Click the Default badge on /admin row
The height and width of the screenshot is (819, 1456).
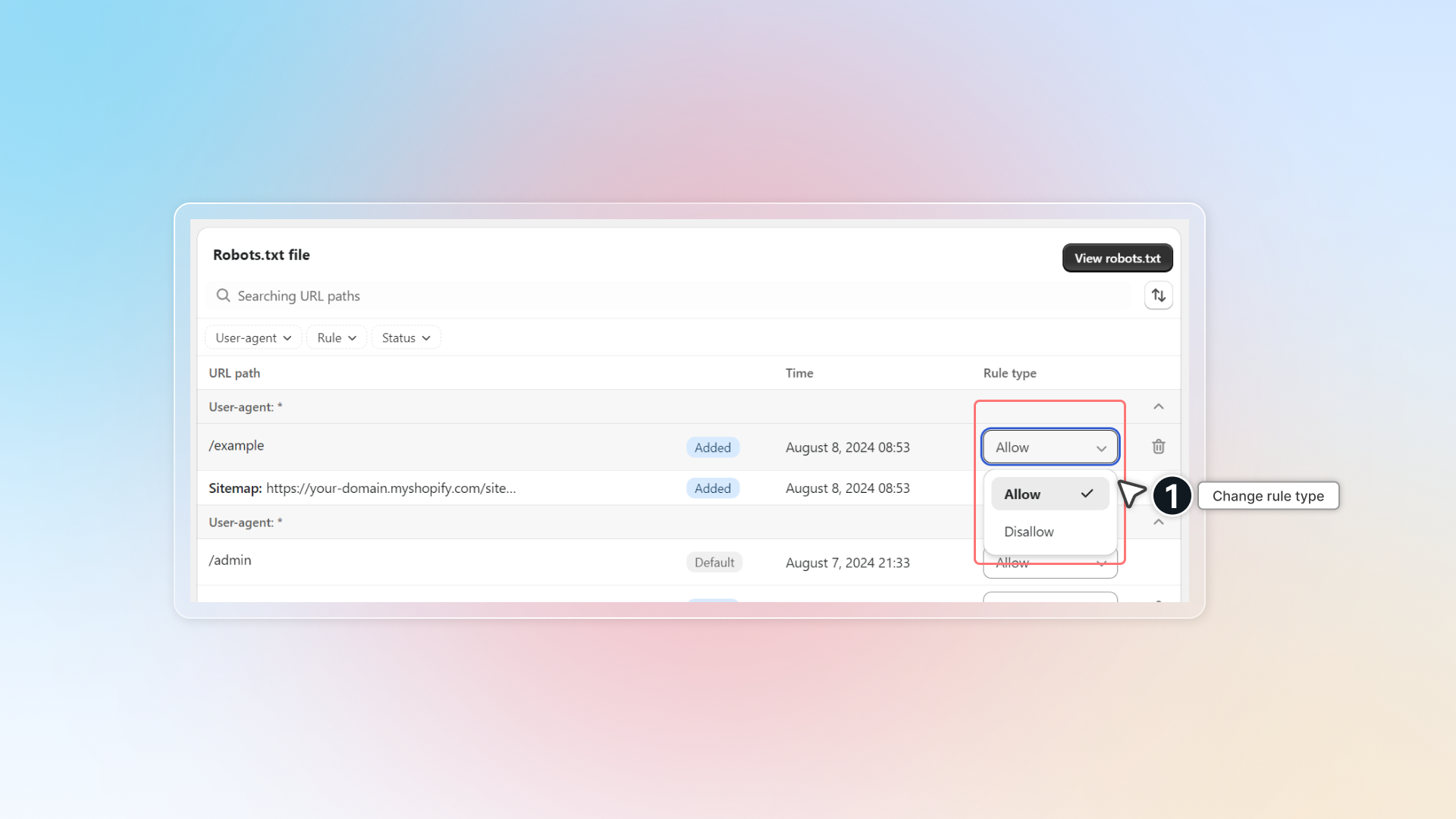pos(714,563)
